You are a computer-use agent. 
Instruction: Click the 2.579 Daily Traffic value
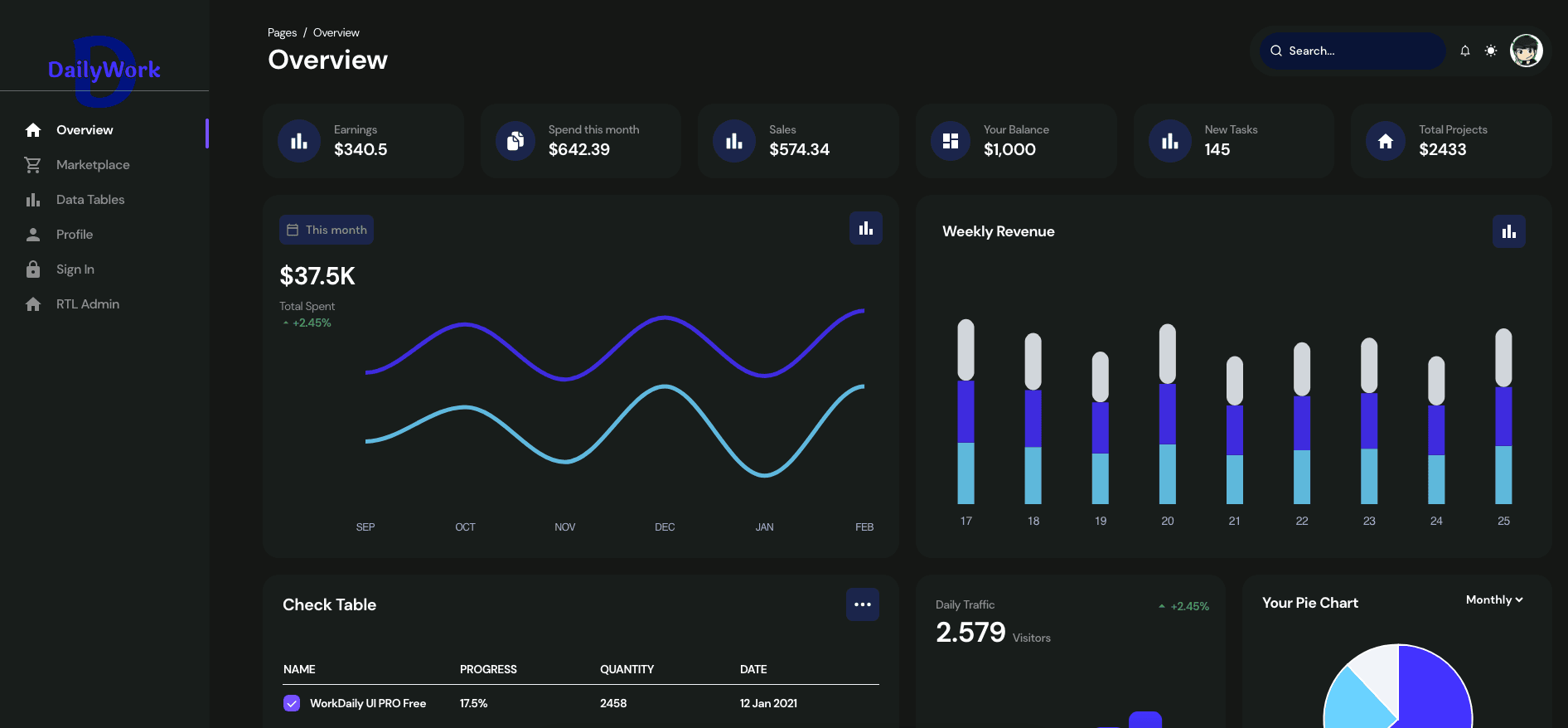[970, 633]
